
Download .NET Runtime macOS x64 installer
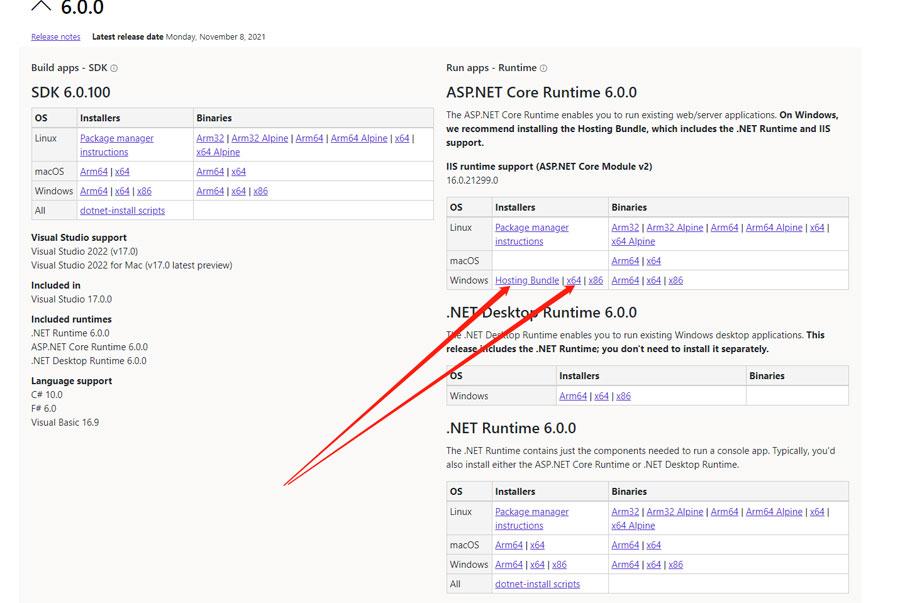click(x=537, y=545)
